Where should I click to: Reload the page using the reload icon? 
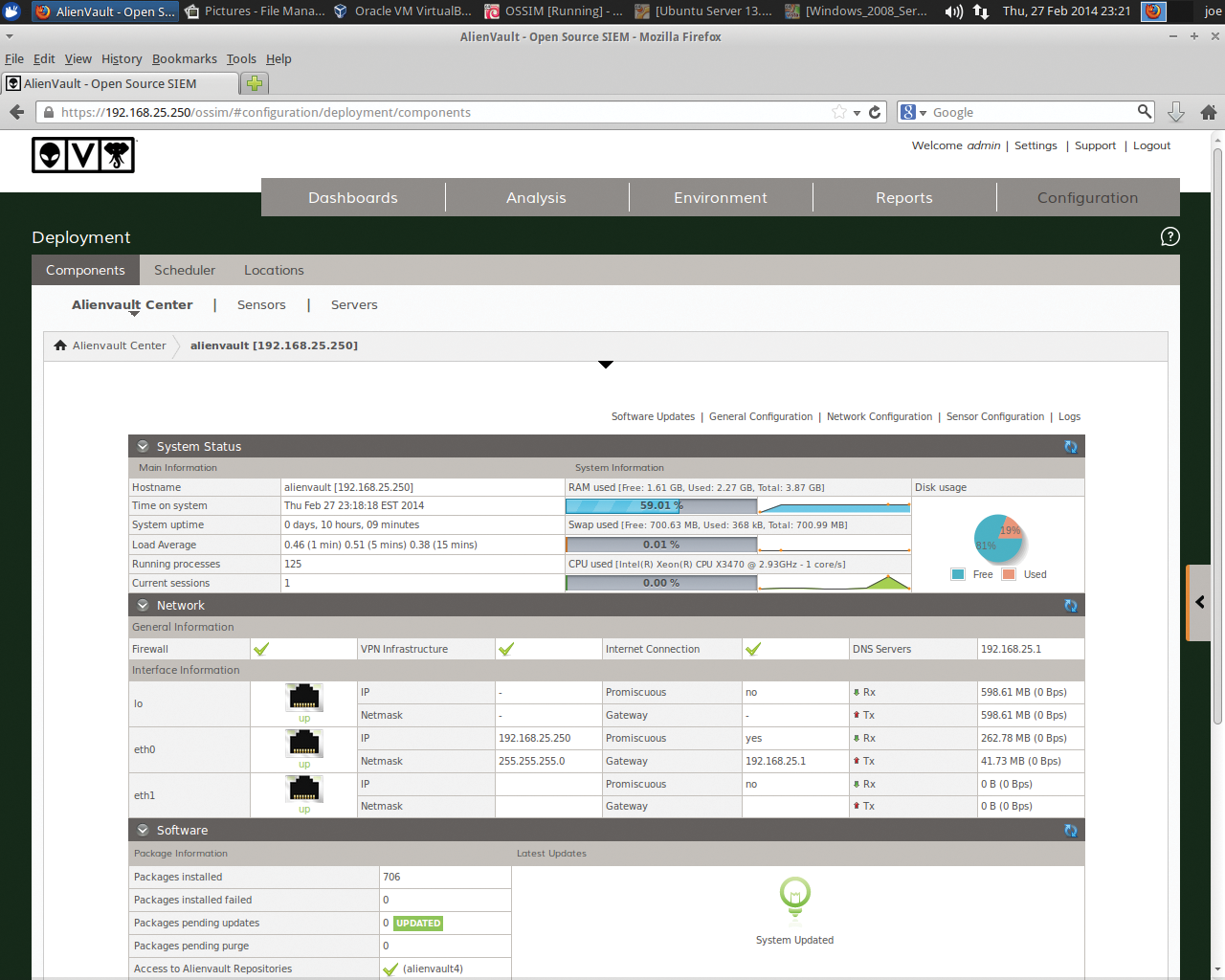coord(875,112)
